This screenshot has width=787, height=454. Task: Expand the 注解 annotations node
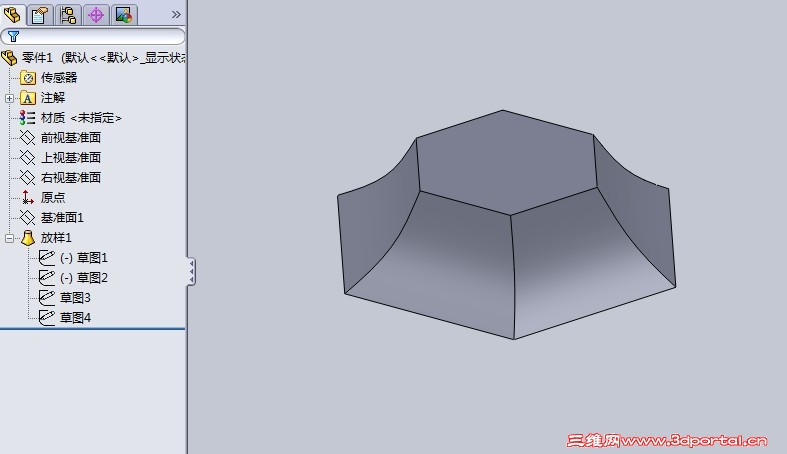click(9, 98)
